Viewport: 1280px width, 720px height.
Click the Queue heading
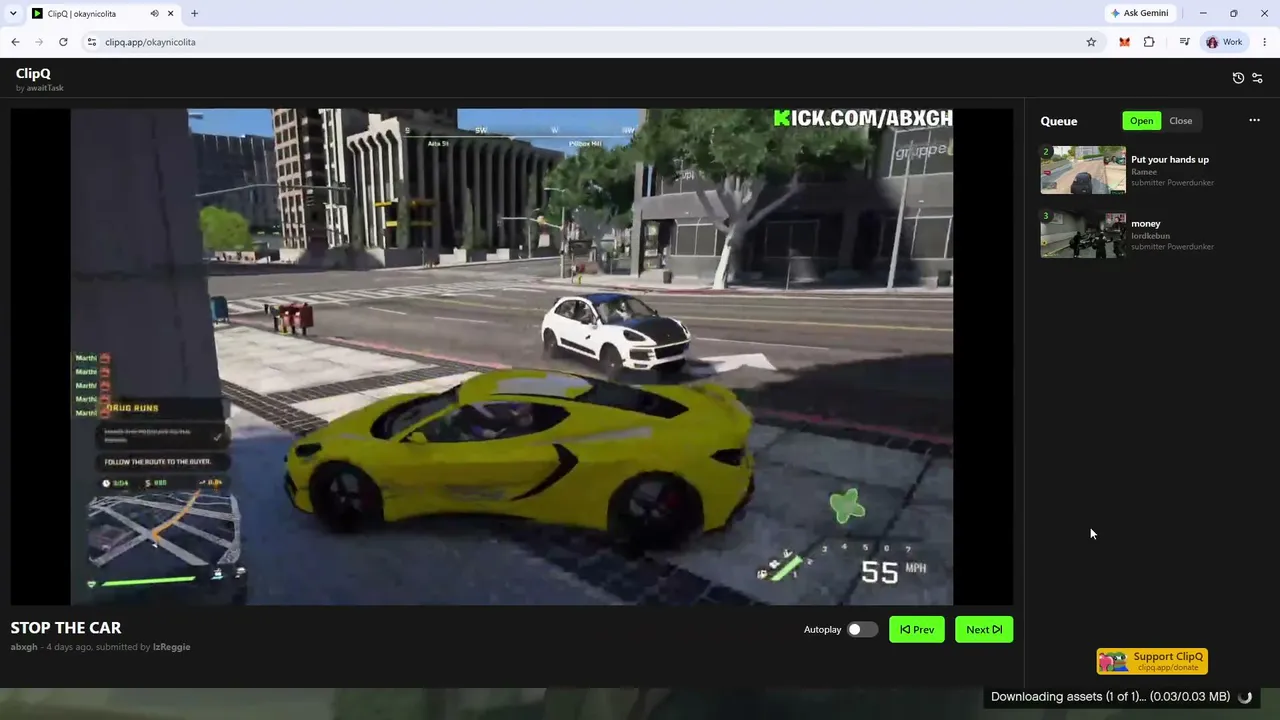point(1059,121)
